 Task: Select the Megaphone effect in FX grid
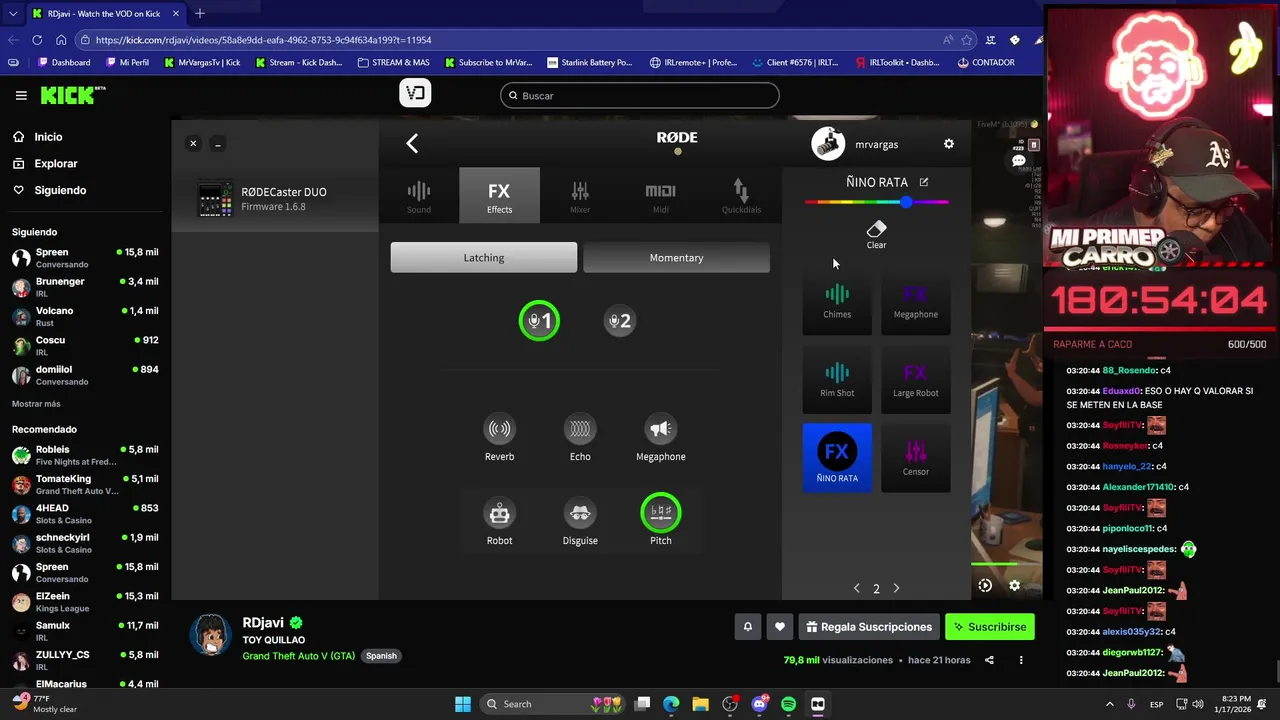(660, 429)
